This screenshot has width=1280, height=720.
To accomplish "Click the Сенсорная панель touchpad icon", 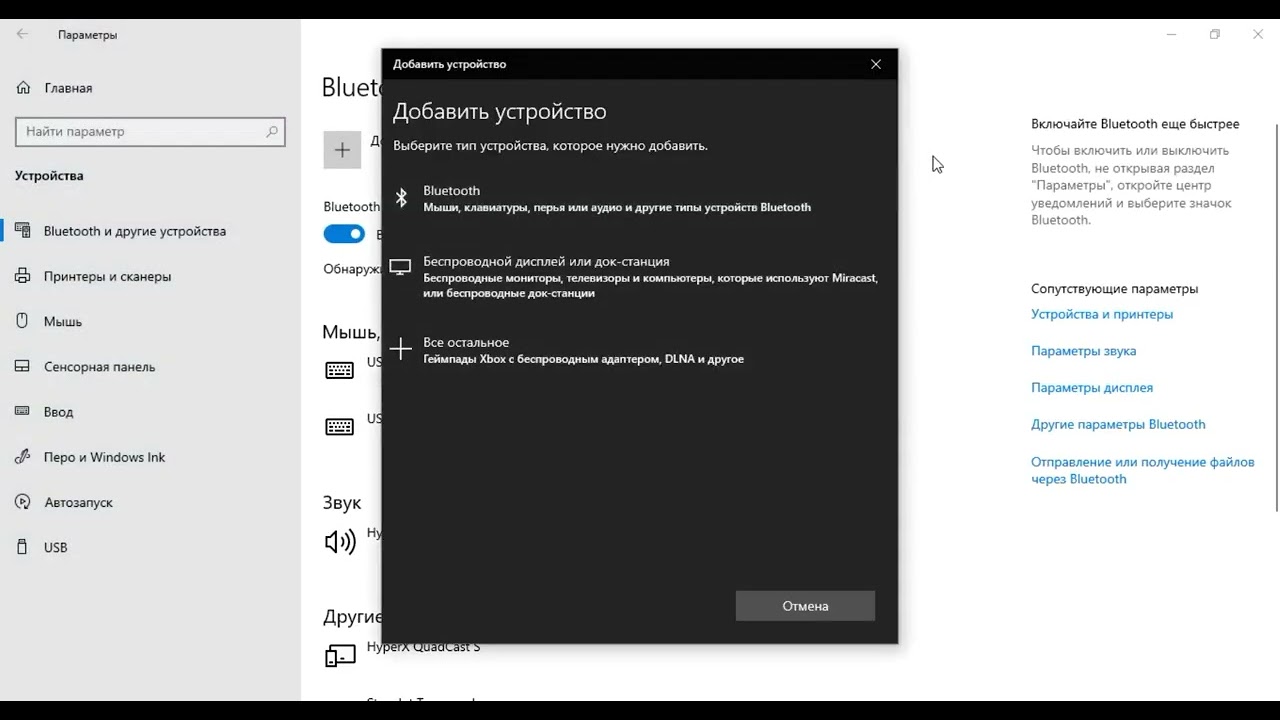I will (23, 366).
